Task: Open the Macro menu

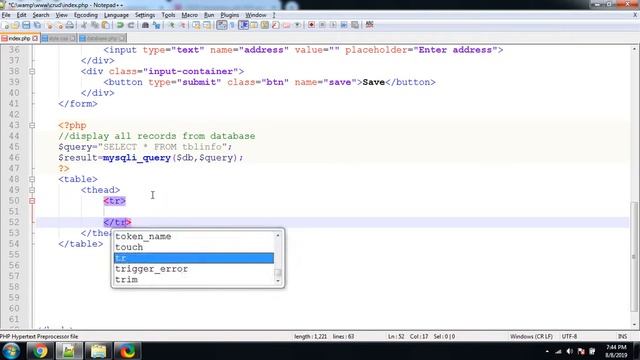Action: (189, 15)
